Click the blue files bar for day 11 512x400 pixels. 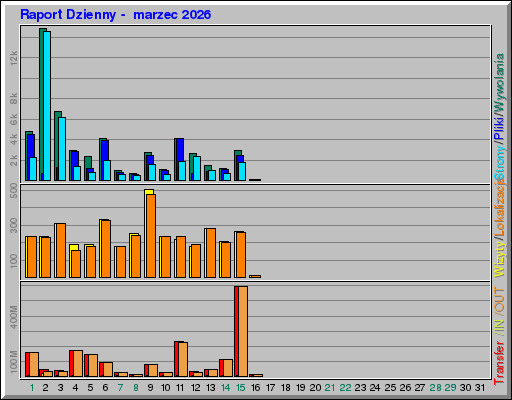(180, 150)
